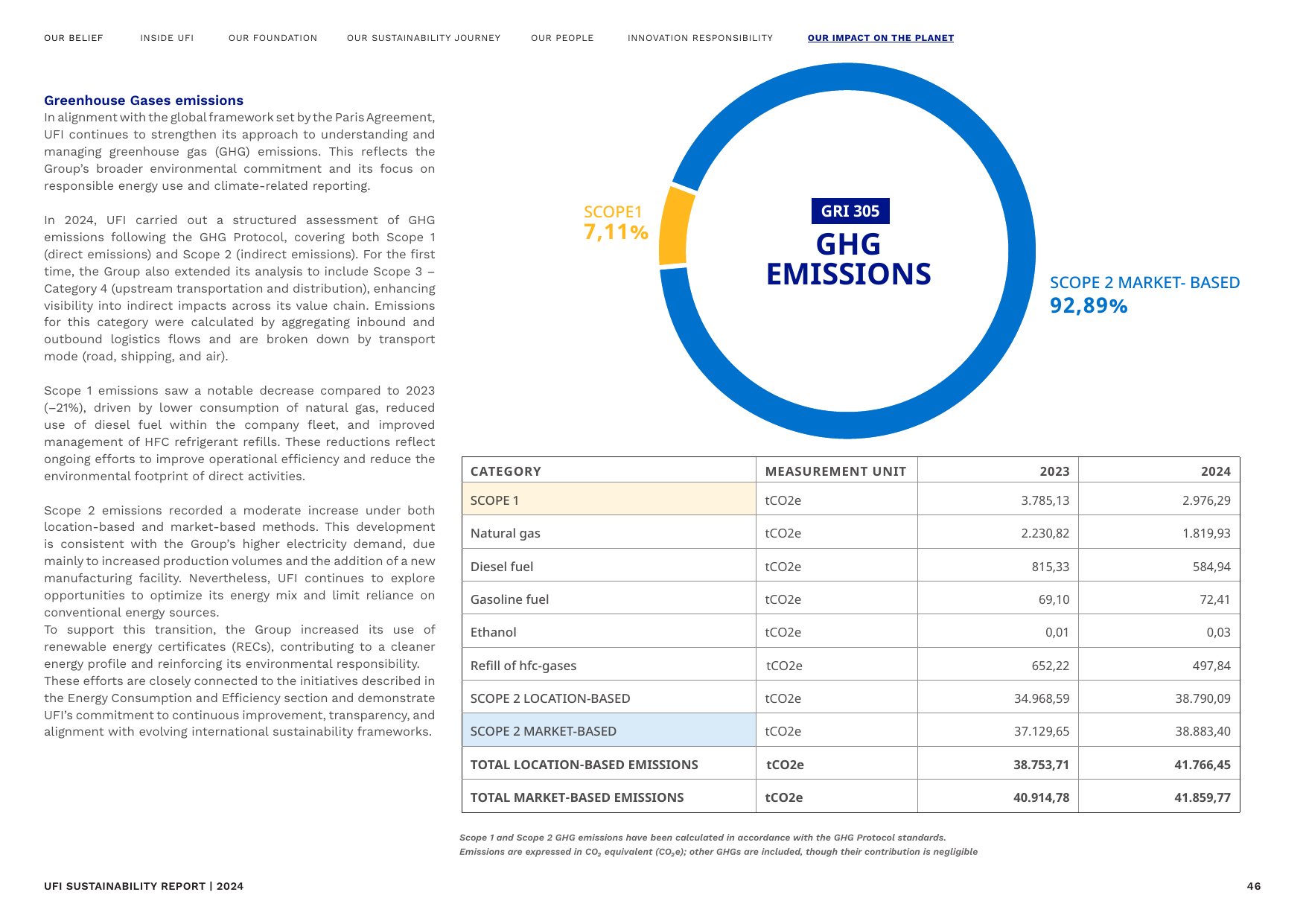
Task: Click the Diesel fuel 2023 value 815,33
Action: (1050, 567)
